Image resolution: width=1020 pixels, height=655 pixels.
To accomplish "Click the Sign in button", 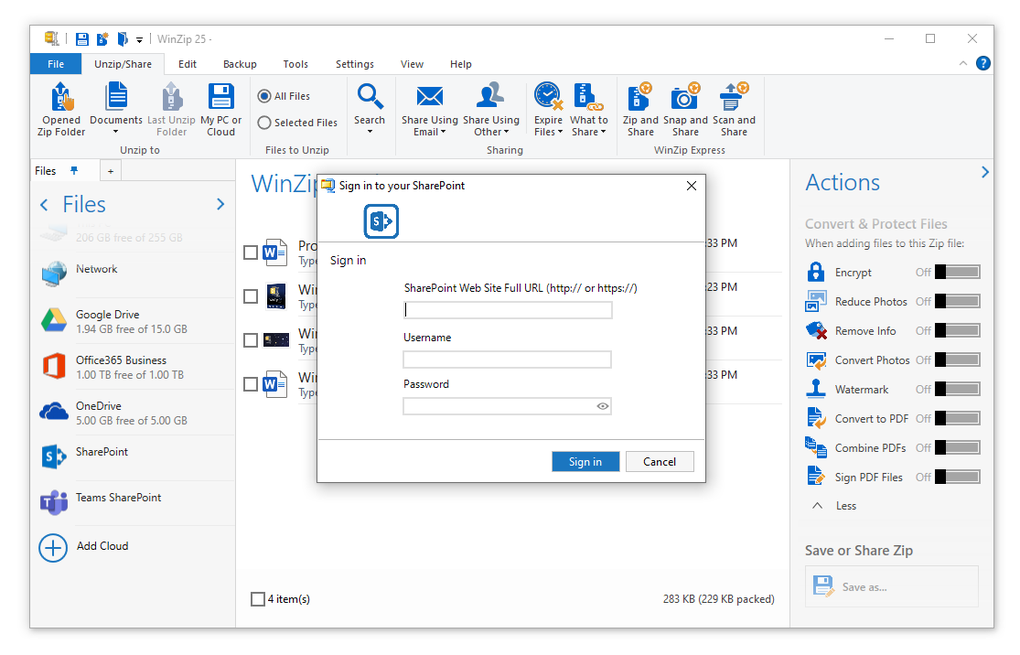I will [x=585, y=461].
